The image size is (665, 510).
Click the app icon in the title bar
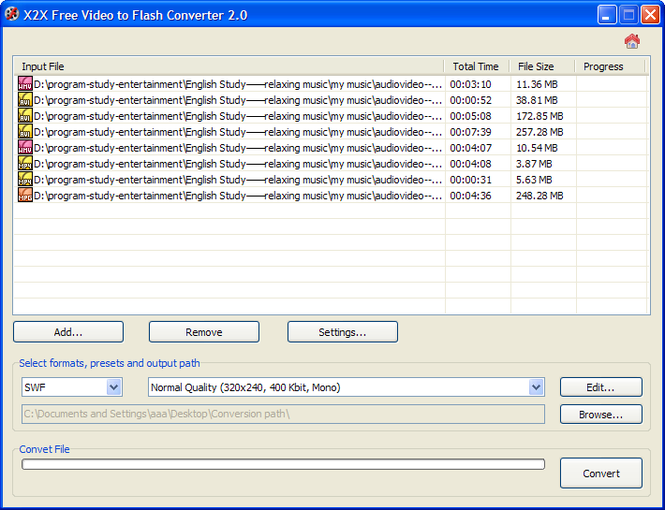click(12, 15)
